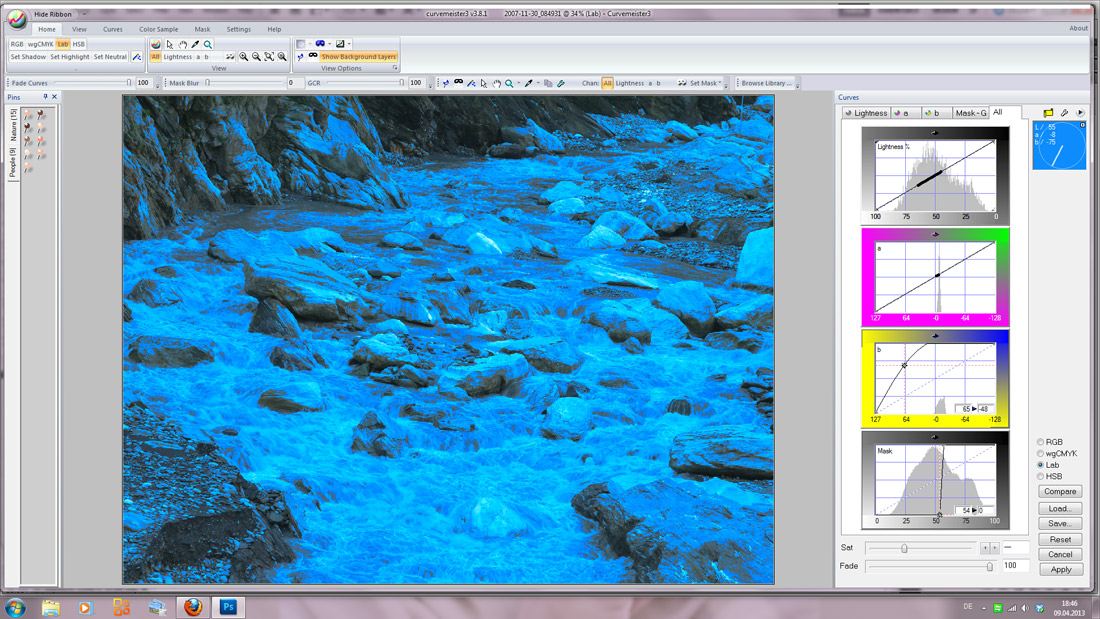The image size is (1100, 619).
Task: Click the colorful curve icon in View group
Action: (x=156, y=44)
